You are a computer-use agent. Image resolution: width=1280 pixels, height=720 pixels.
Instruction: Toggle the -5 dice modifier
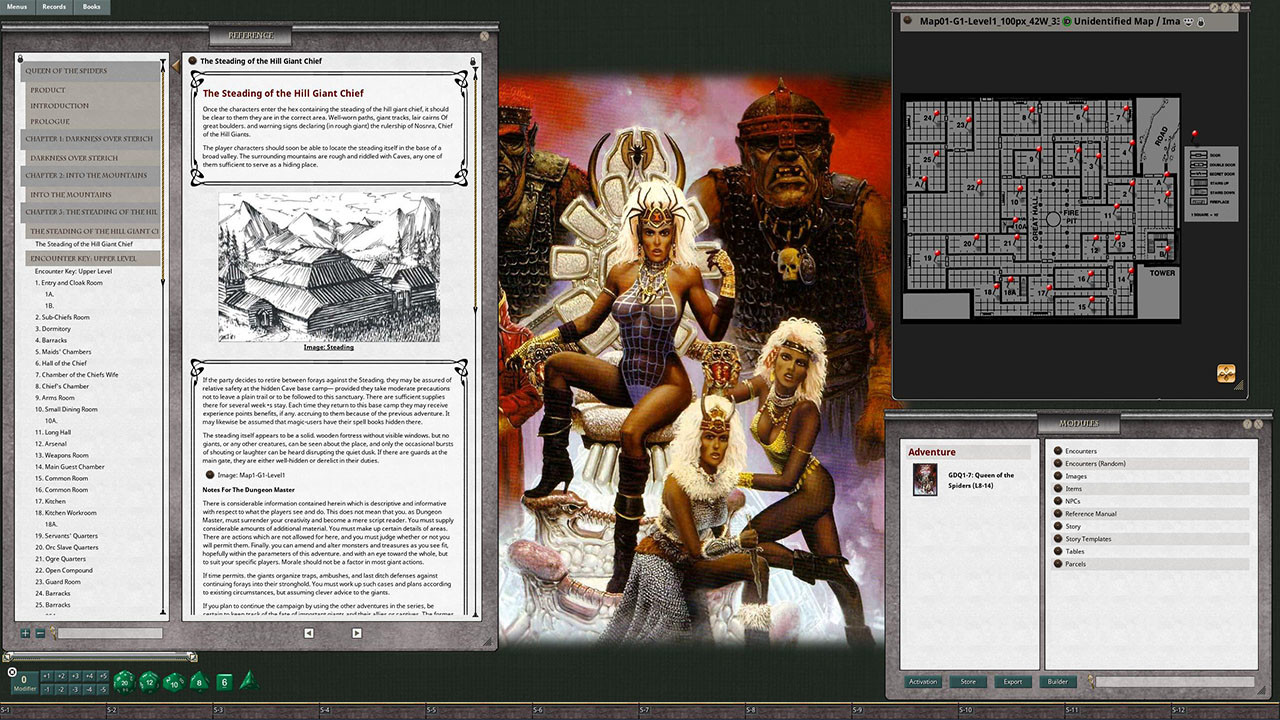coord(103,690)
